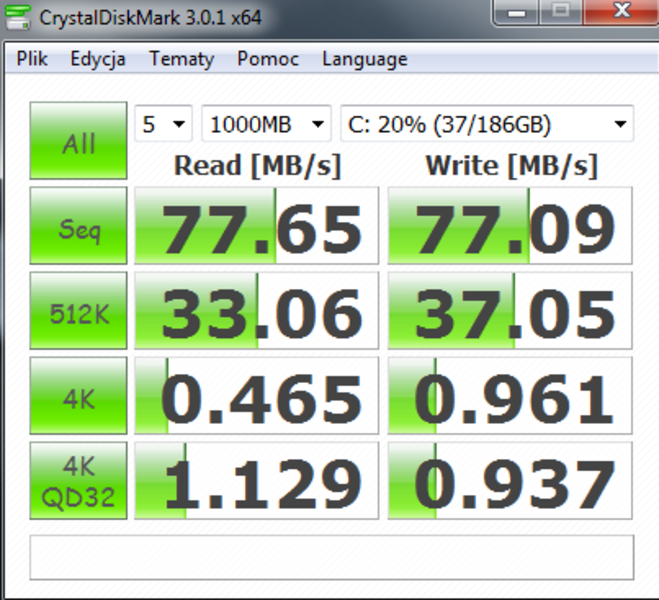This screenshot has height=600, width=659.
Task: Click the 4K read result 0.465
Action: (256, 396)
